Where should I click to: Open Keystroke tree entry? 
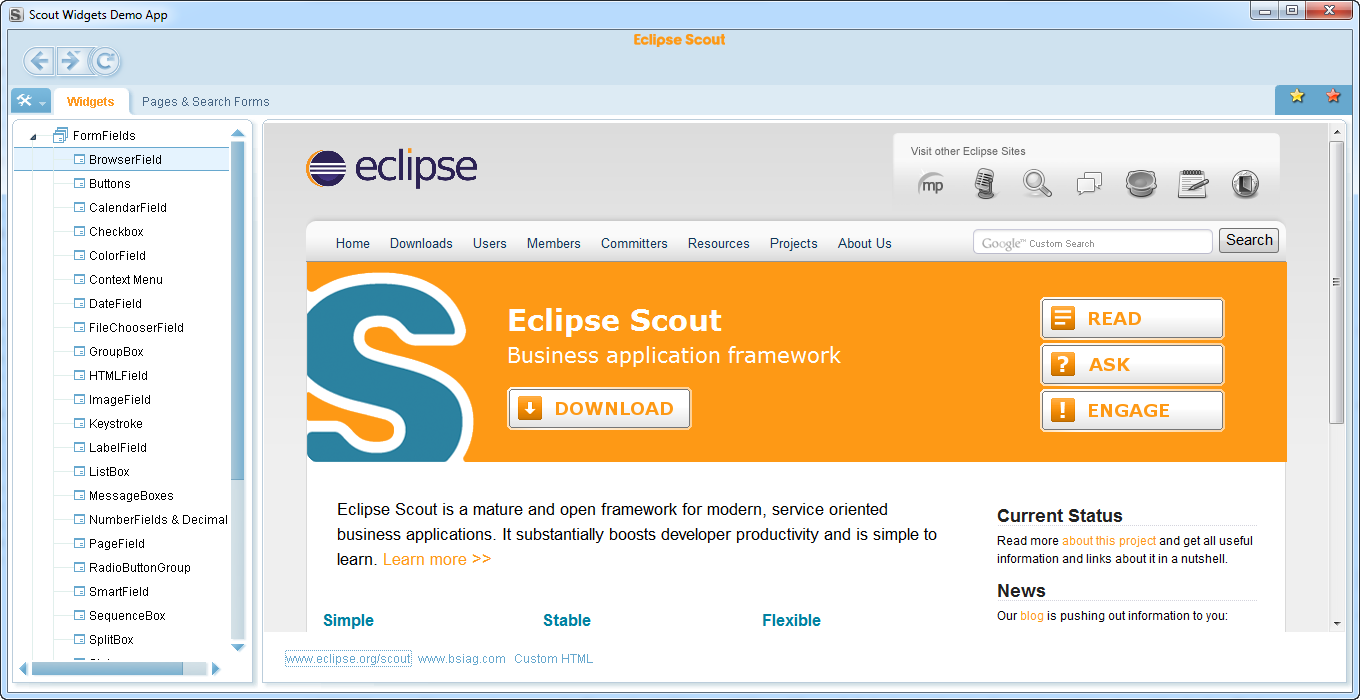pyautogui.click(x=116, y=423)
